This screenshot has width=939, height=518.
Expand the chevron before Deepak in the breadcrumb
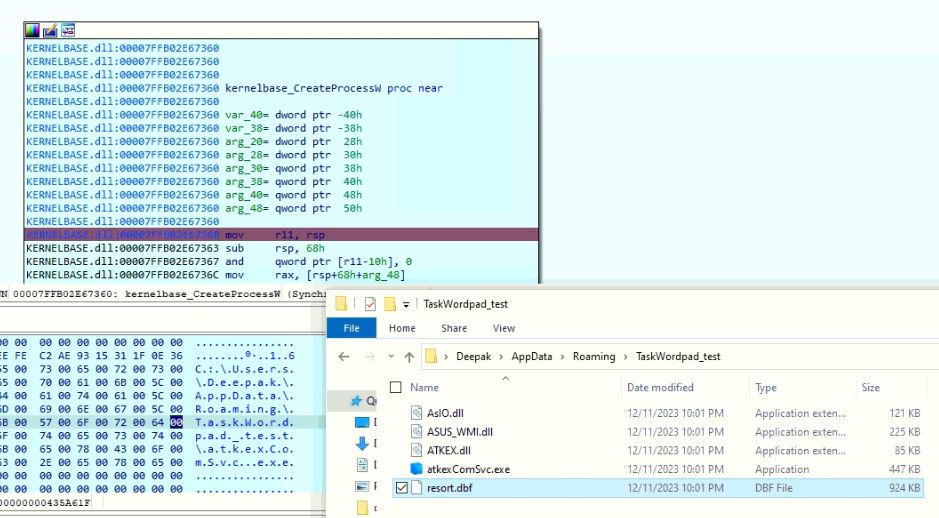(x=446, y=357)
